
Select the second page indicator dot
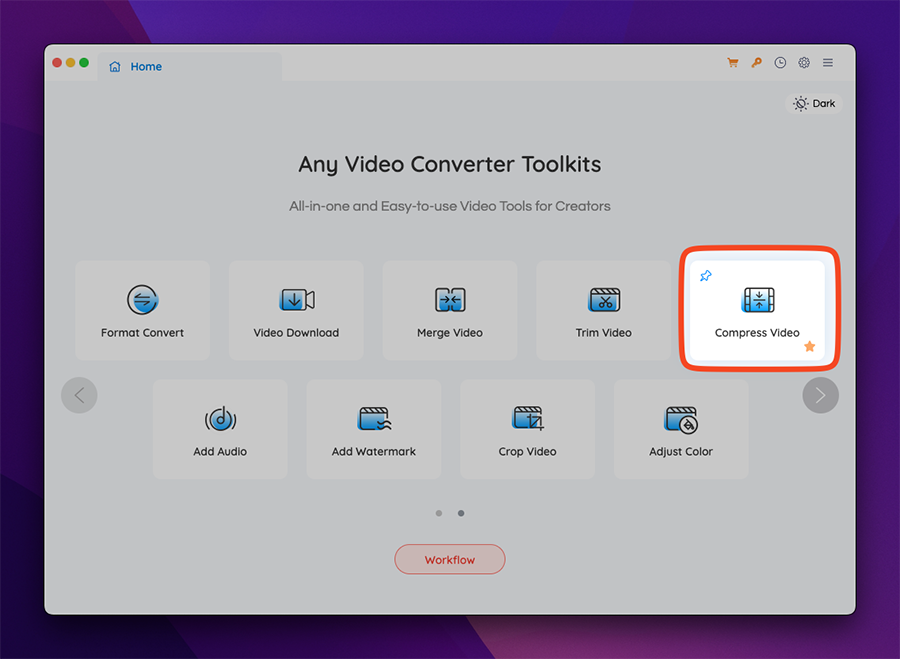[x=461, y=513]
